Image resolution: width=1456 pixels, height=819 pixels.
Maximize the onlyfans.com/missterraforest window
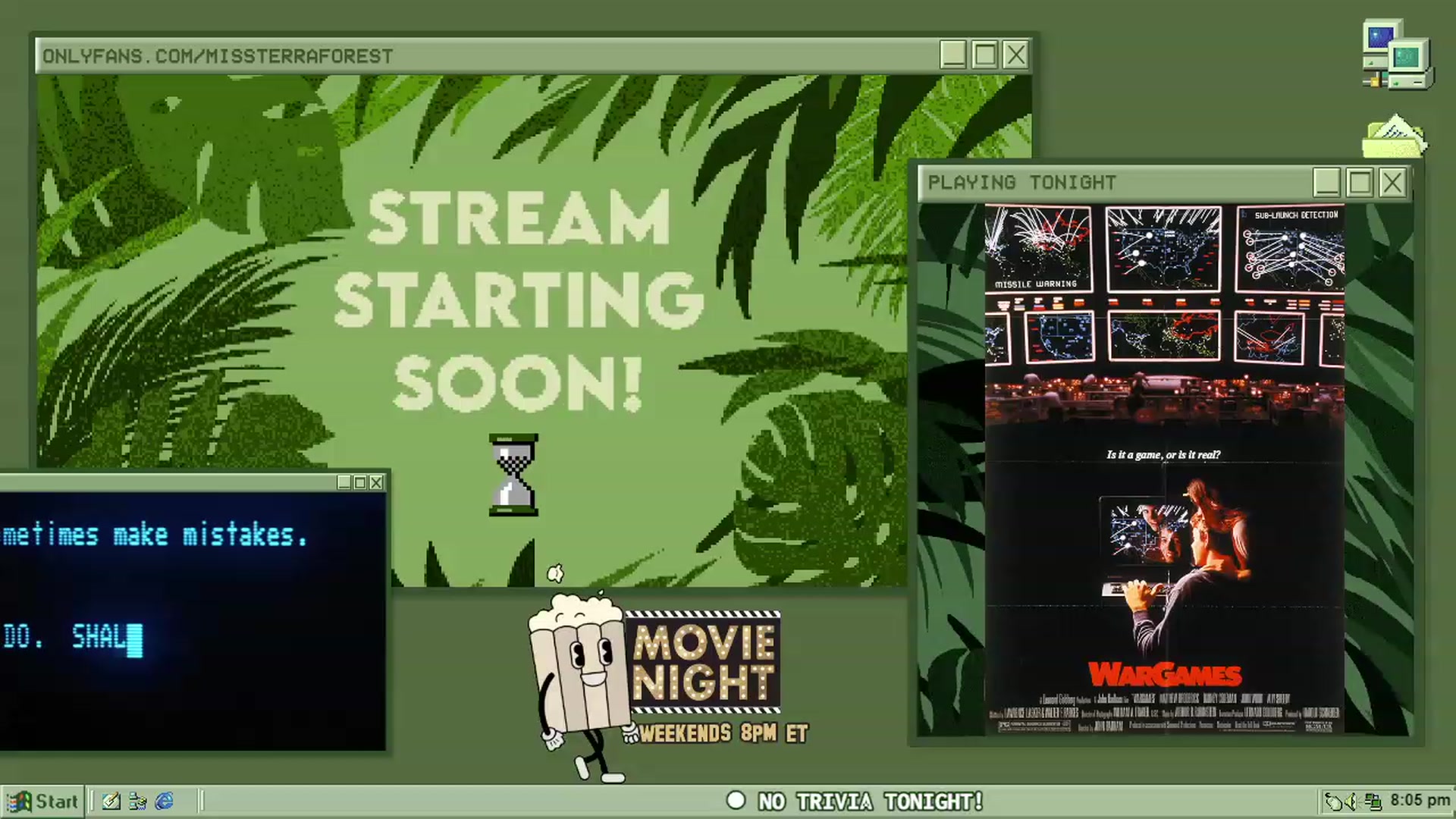click(x=984, y=55)
